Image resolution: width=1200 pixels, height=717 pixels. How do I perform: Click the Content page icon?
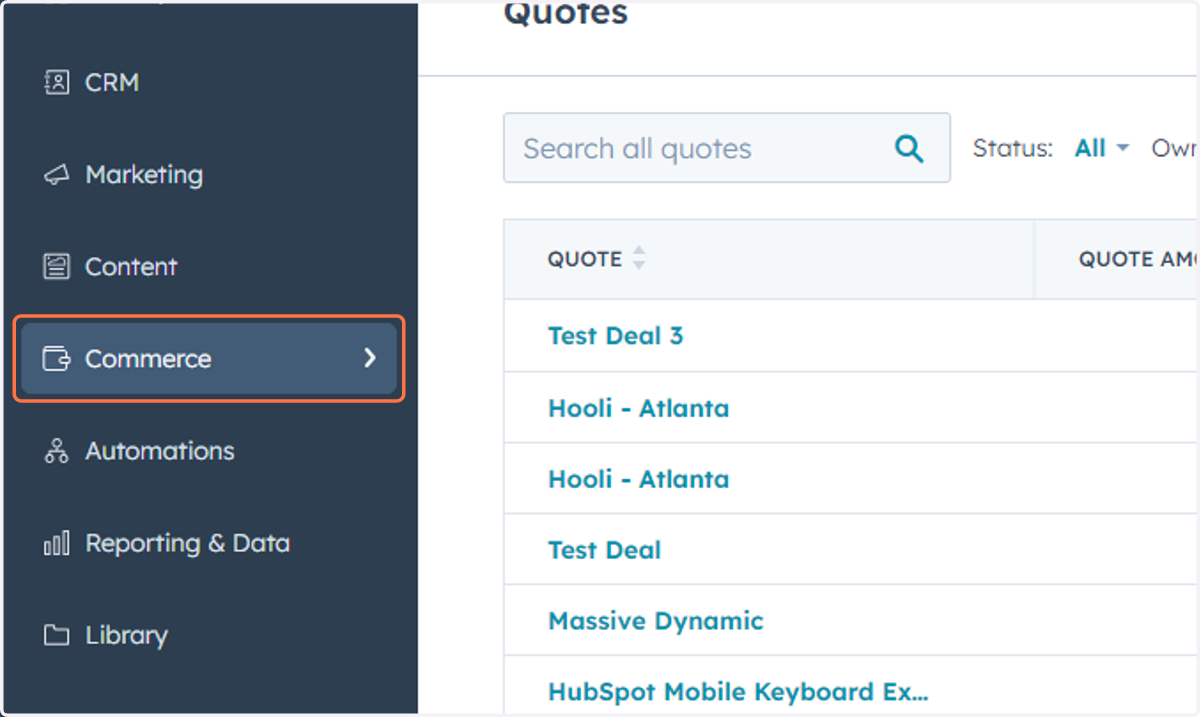57,267
